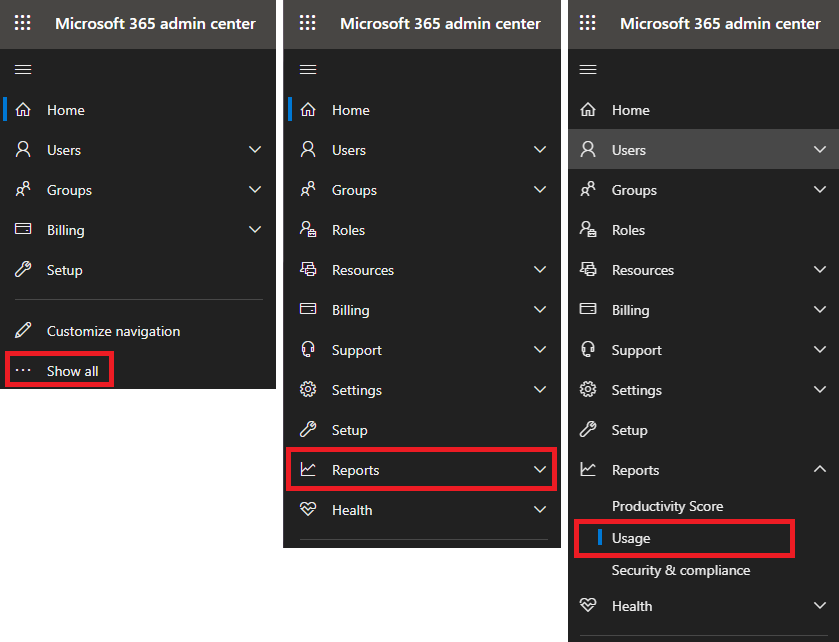The height and width of the screenshot is (642, 839).
Task: Open Security & compliance reports
Action: pos(681,570)
